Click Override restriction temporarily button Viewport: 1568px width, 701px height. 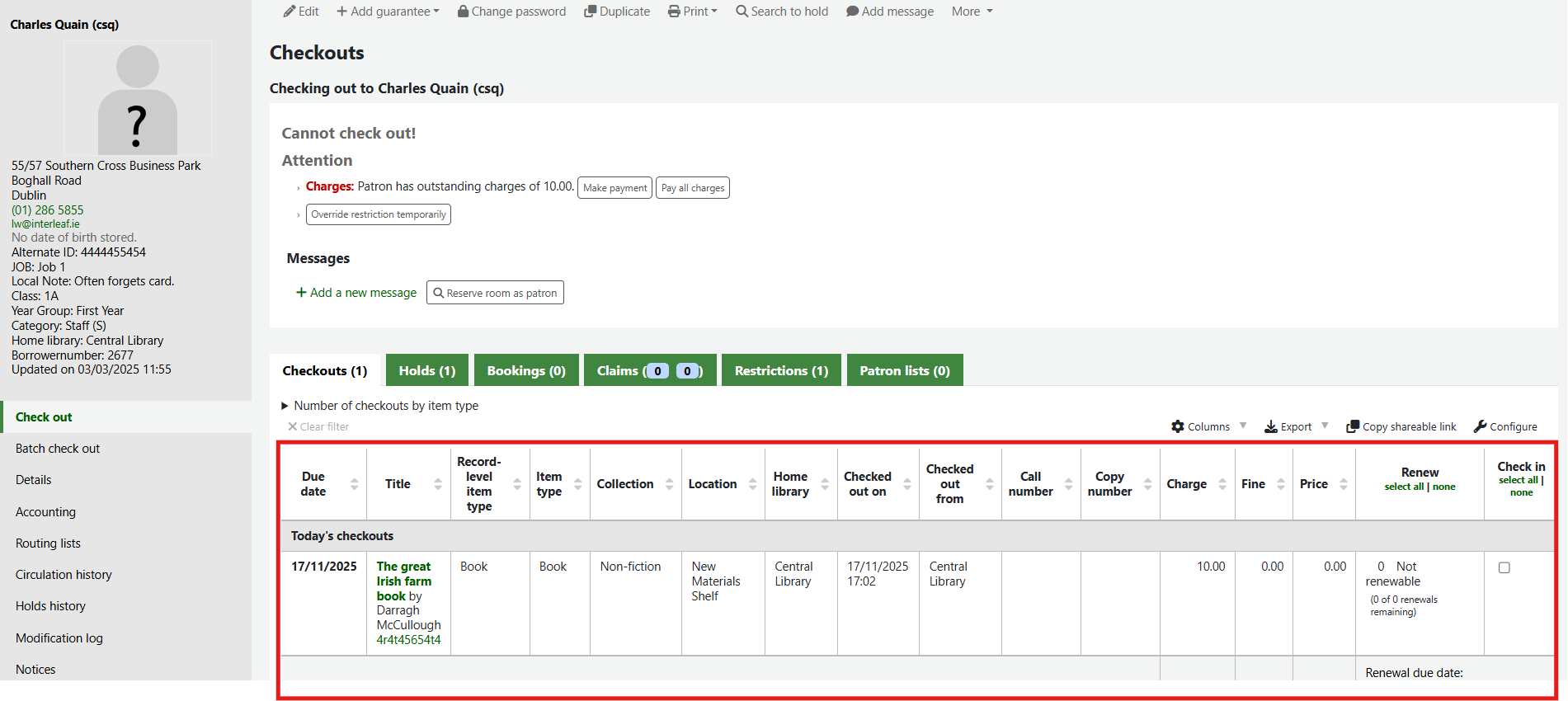378,214
